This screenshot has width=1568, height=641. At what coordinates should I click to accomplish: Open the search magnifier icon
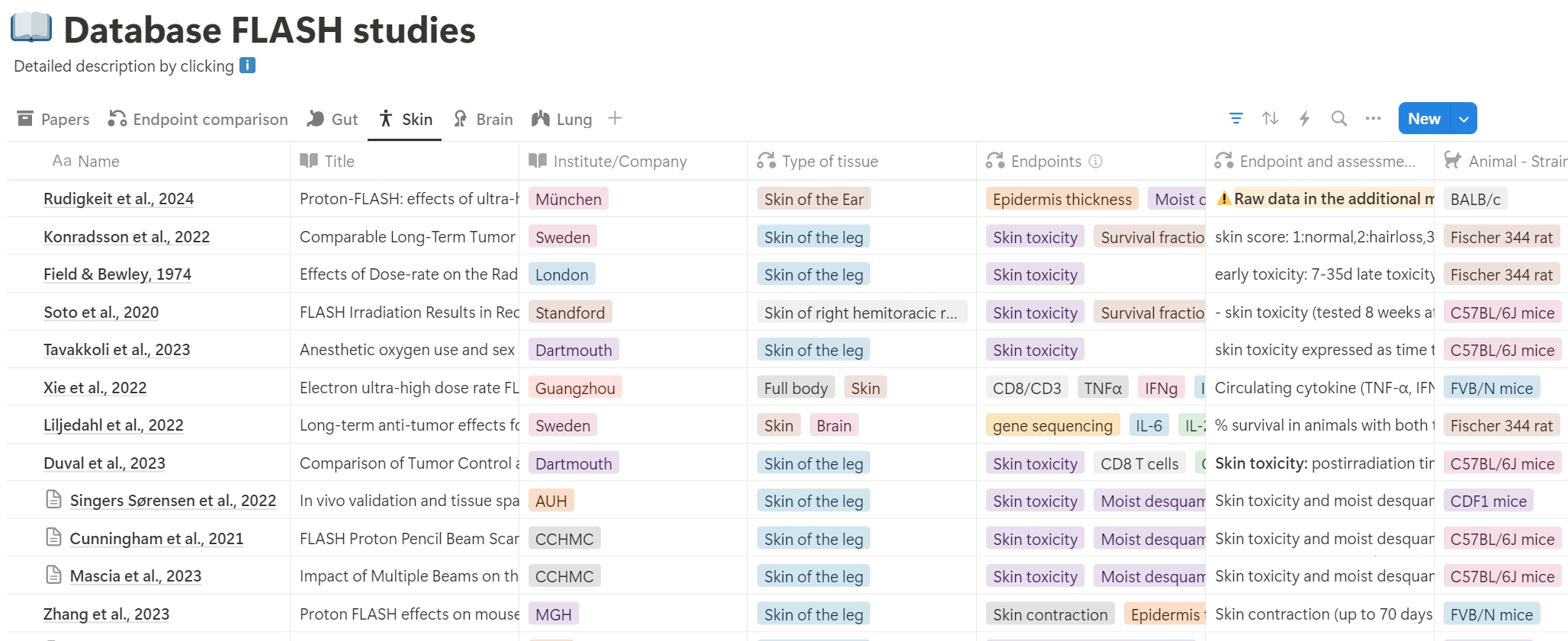pos(1338,119)
